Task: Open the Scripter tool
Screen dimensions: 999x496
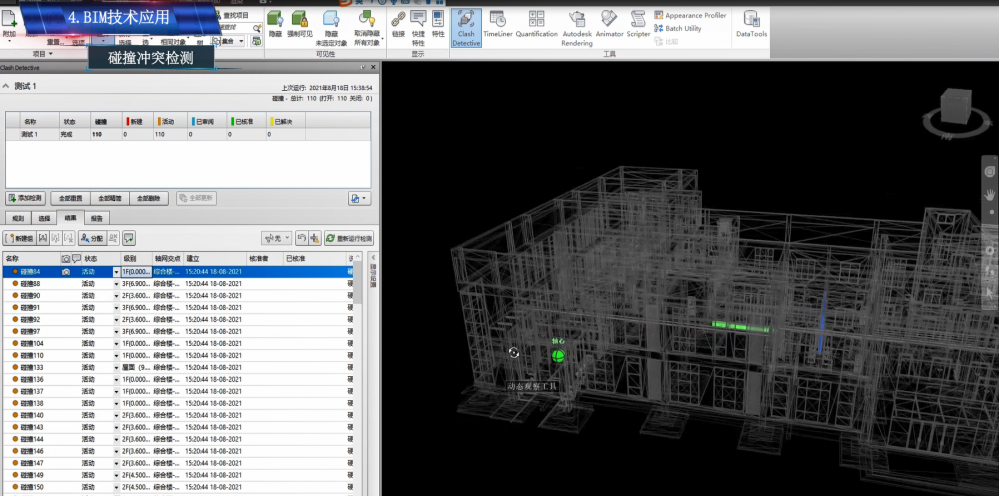Action: (x=638, y=24)
